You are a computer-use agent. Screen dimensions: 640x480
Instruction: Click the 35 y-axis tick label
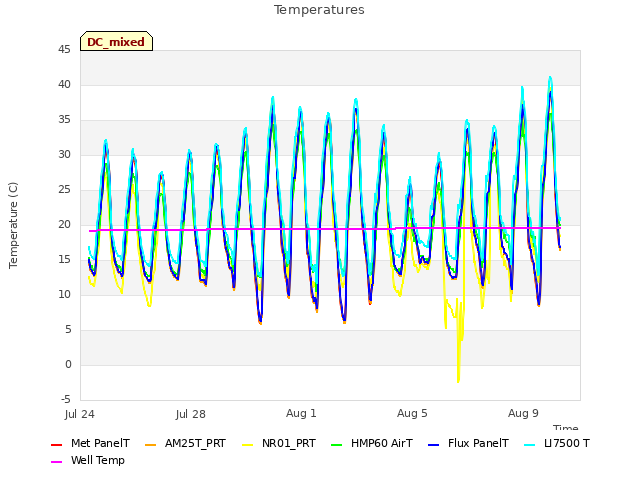(x=64, y=120)
